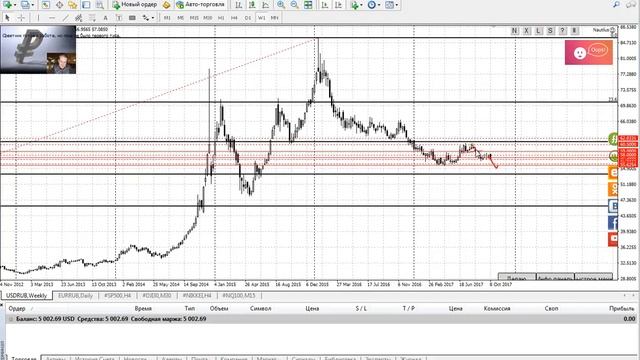Click the ruble webcam video thumbnail
This screenshot has width=640, height=360.
point(38,50)
